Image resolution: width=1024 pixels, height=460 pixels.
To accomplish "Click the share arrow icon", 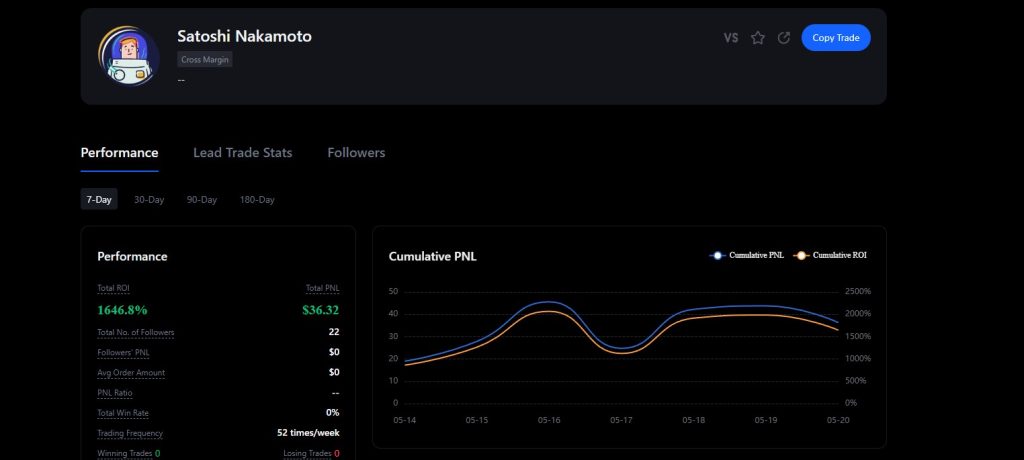I will (784, 38).
